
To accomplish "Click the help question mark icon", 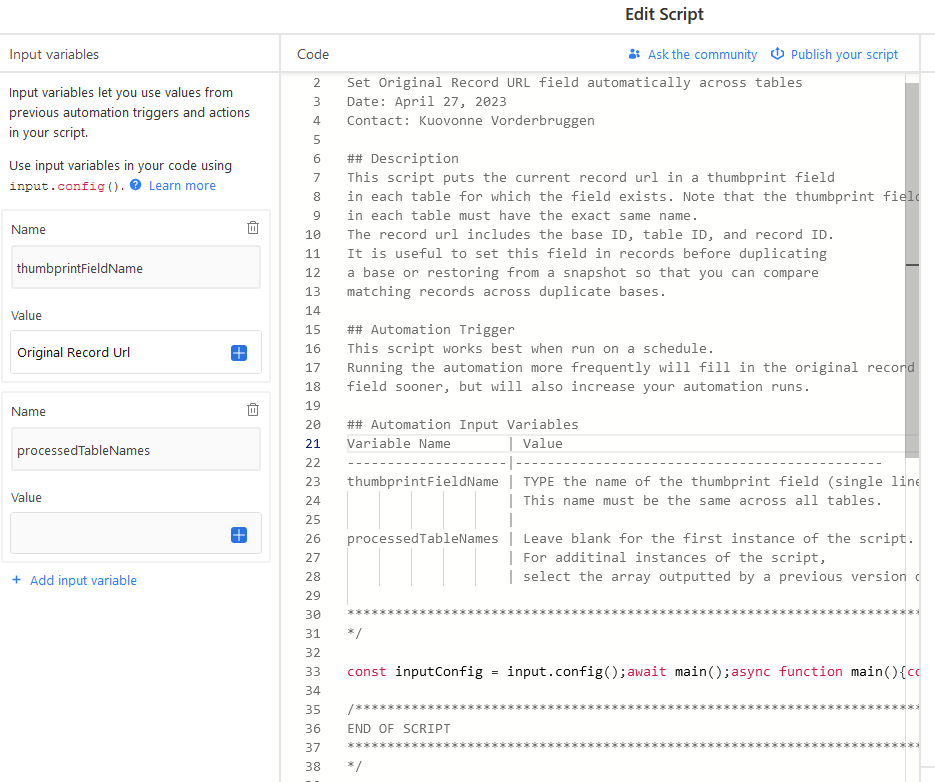I will pyautogui.click(x=136, y=185).
